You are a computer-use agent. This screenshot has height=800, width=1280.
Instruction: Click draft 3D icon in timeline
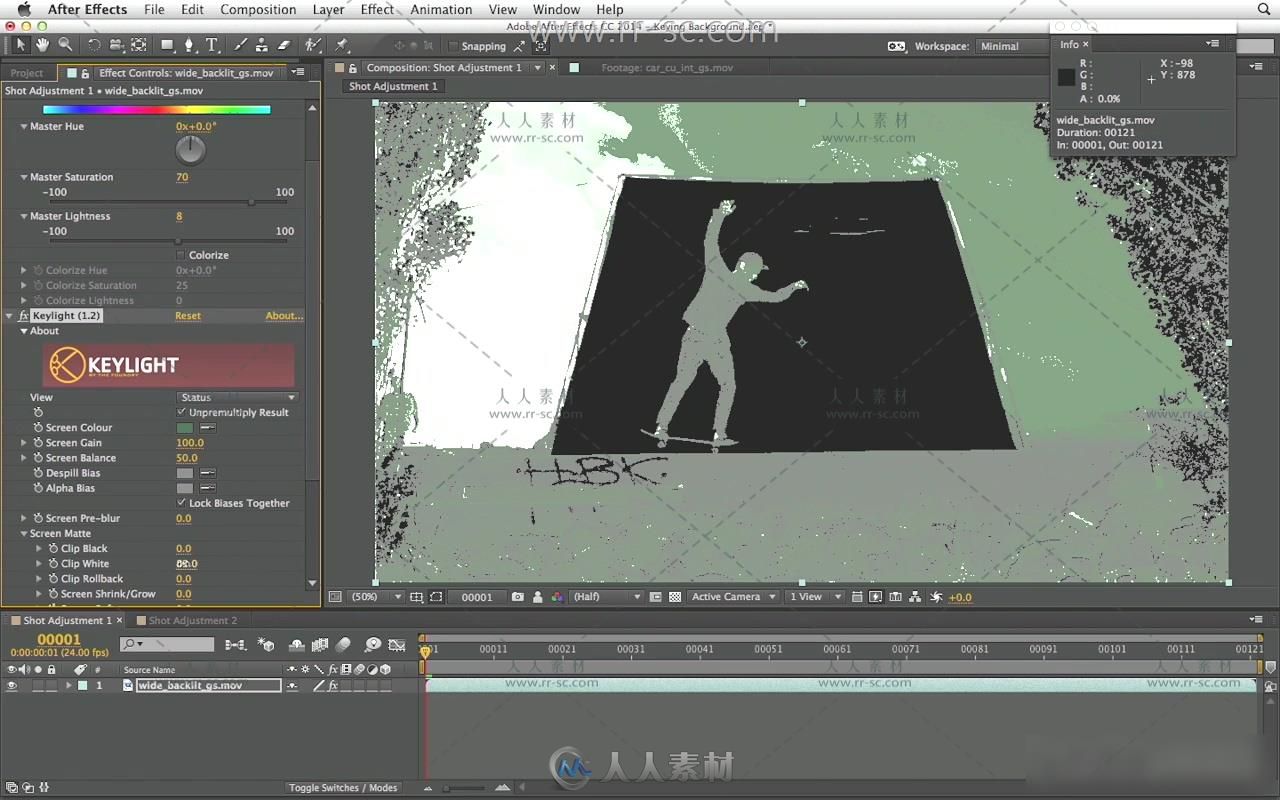click(266, 645)
